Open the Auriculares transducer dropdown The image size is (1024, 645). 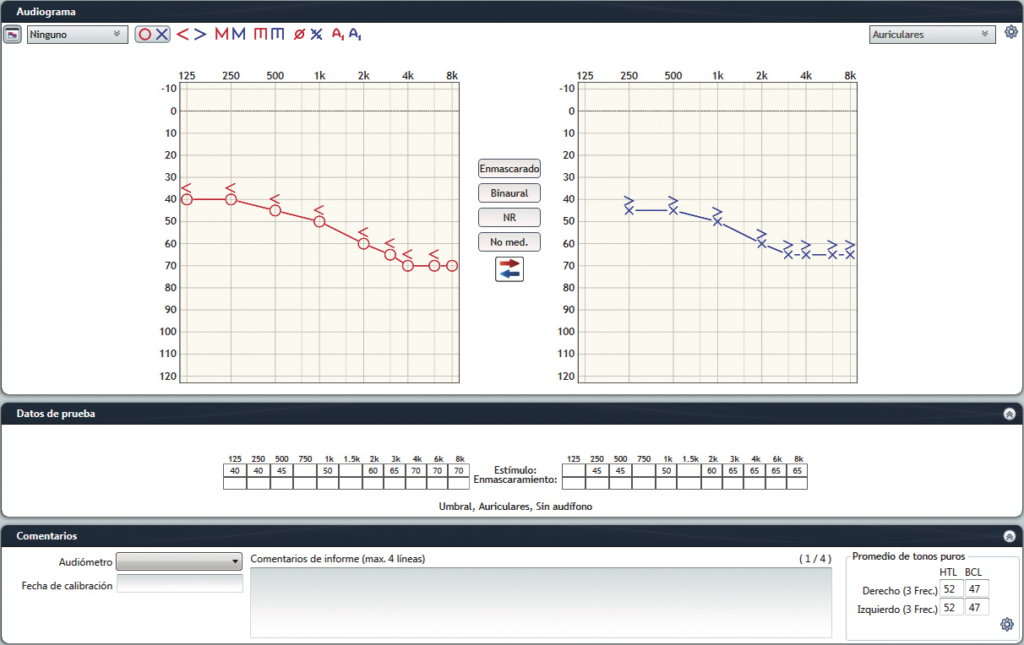932,34
